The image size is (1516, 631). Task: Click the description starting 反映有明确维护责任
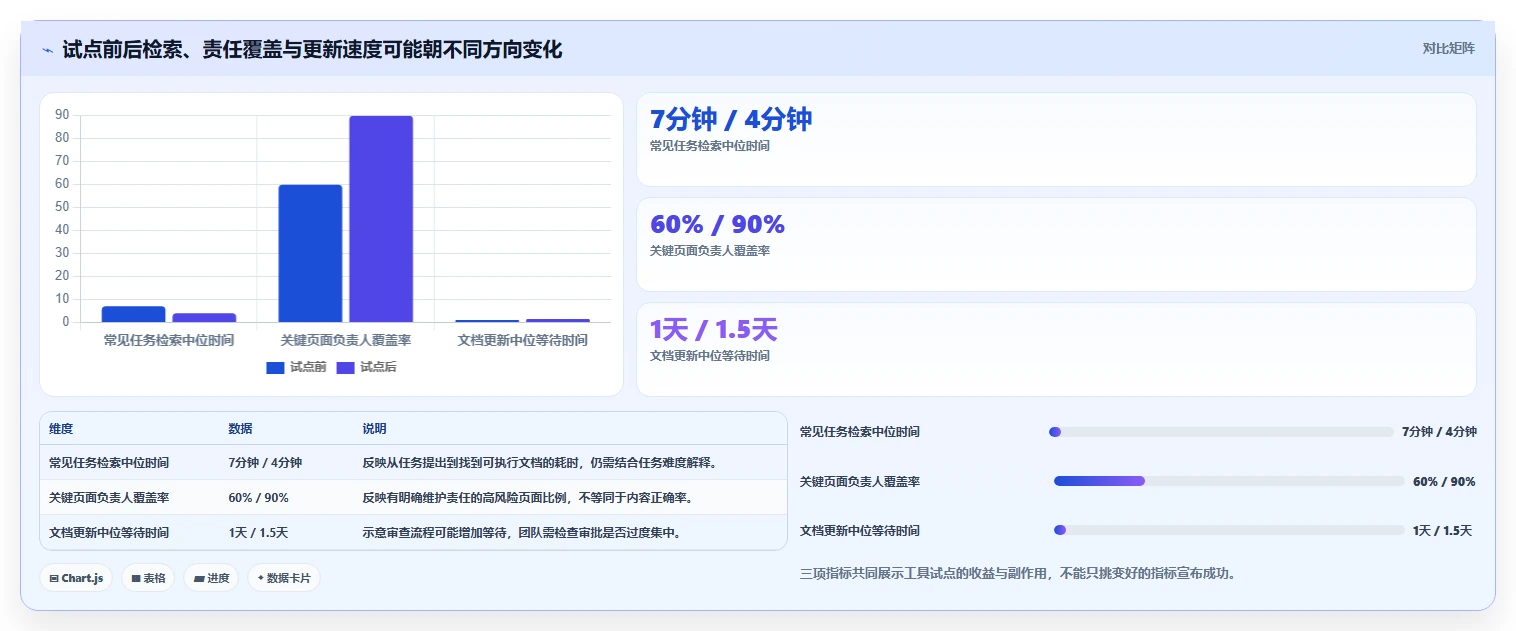pos(528,498)
